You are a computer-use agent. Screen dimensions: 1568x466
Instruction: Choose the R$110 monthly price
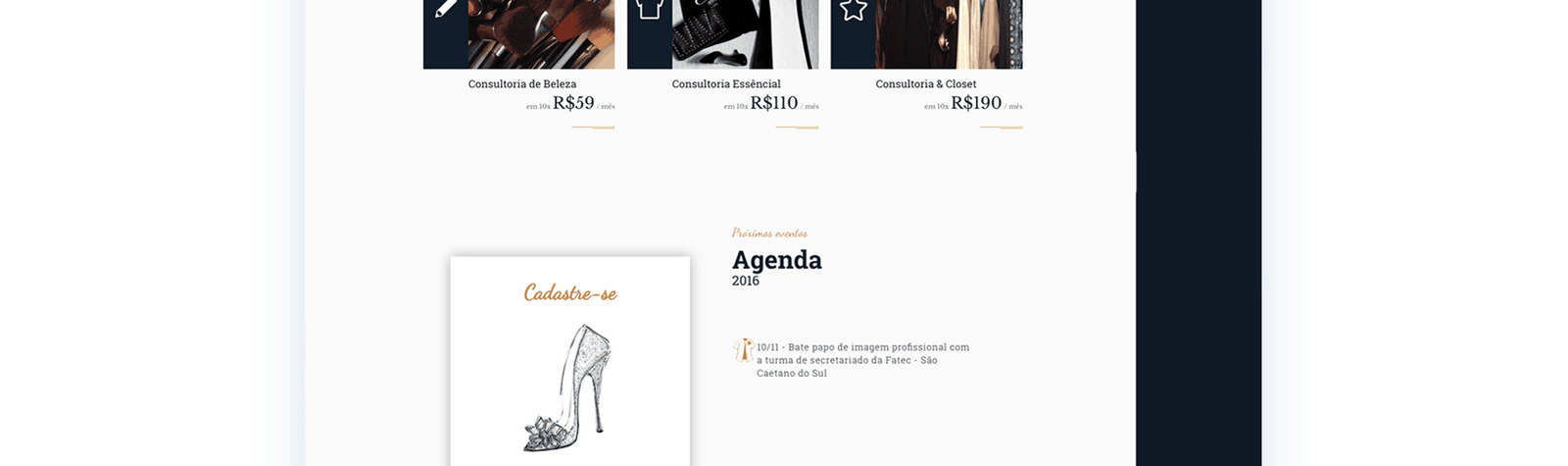[x=774, y=103]
